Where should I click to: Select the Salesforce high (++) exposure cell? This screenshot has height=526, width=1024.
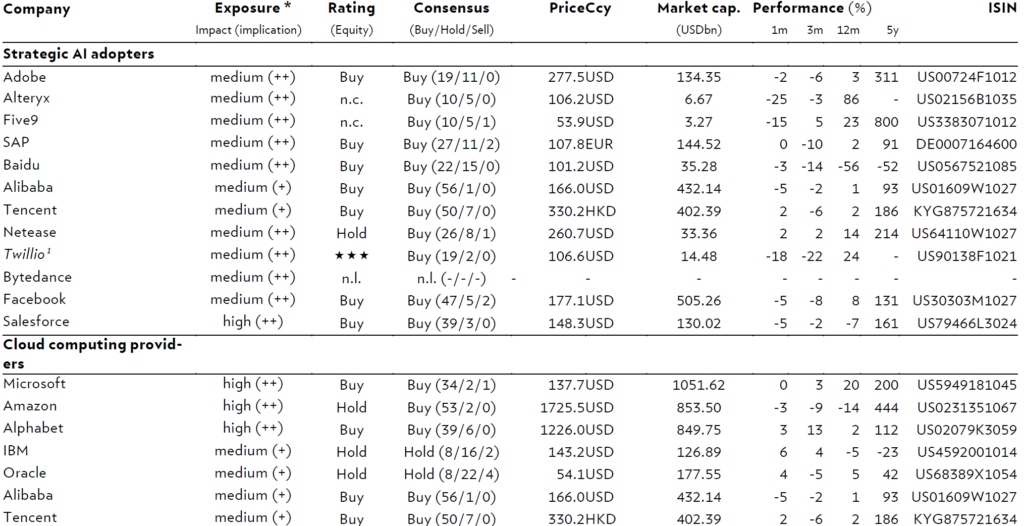[x=253, y=322]
